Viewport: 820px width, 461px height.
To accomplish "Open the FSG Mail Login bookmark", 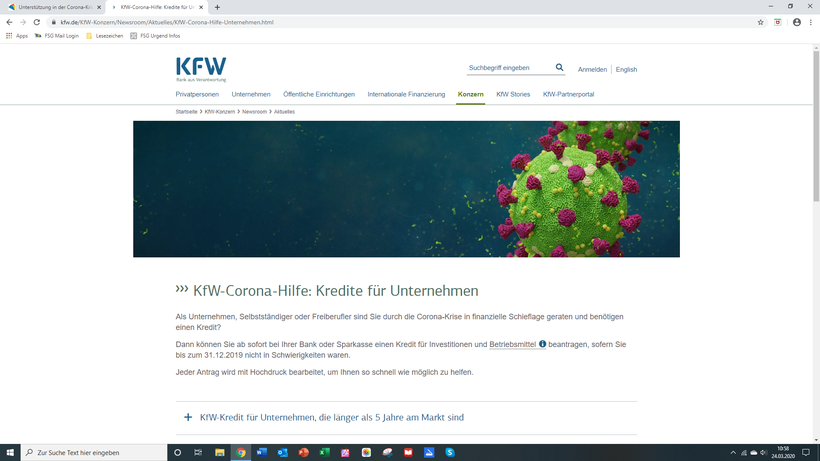I will click(x=56, y=36).
